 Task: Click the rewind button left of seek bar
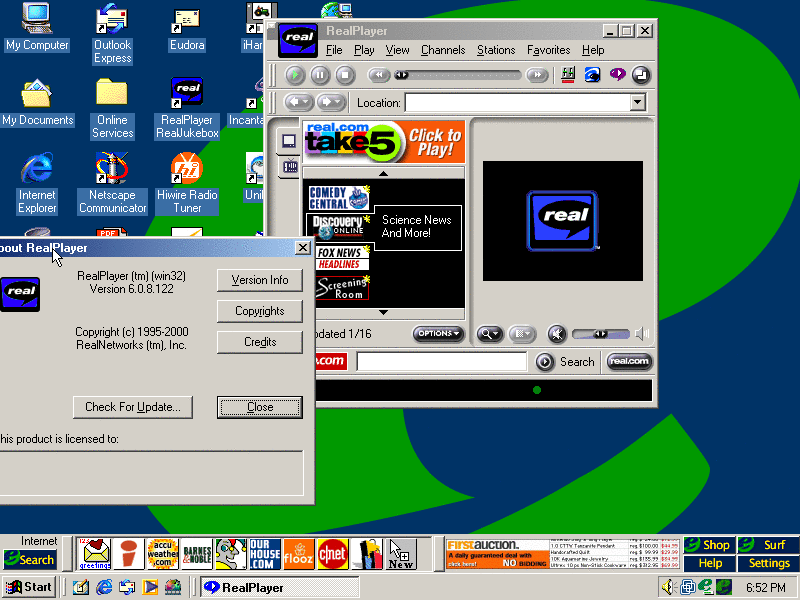378,75
